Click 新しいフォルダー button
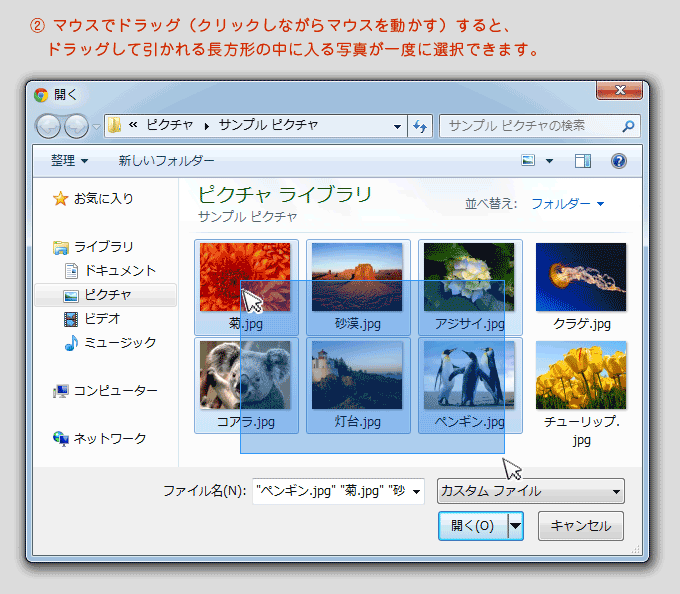The image size is (680, 594). [x=167, y=161]
